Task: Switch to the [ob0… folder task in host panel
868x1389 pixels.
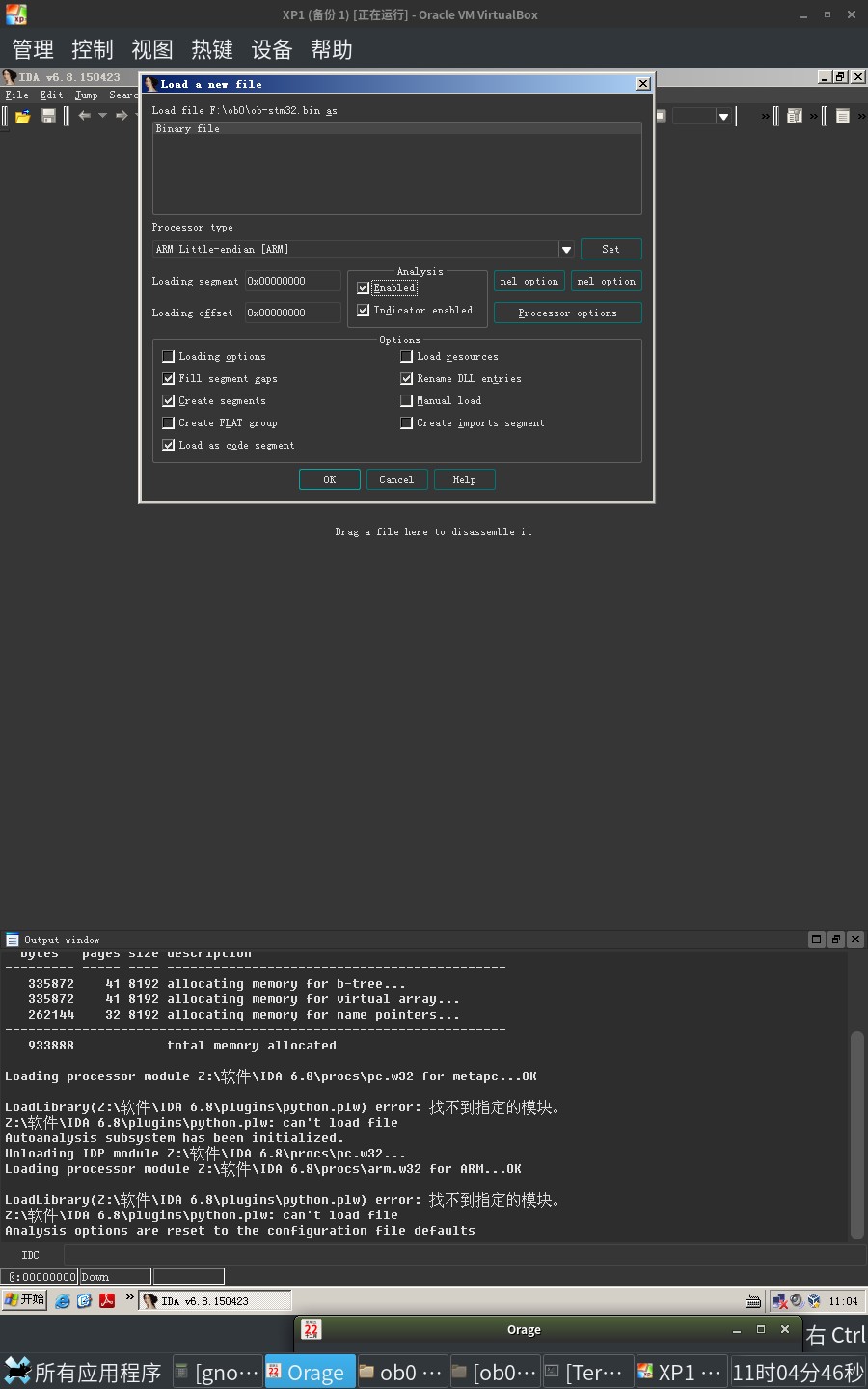Action: tap(494, 1372)
